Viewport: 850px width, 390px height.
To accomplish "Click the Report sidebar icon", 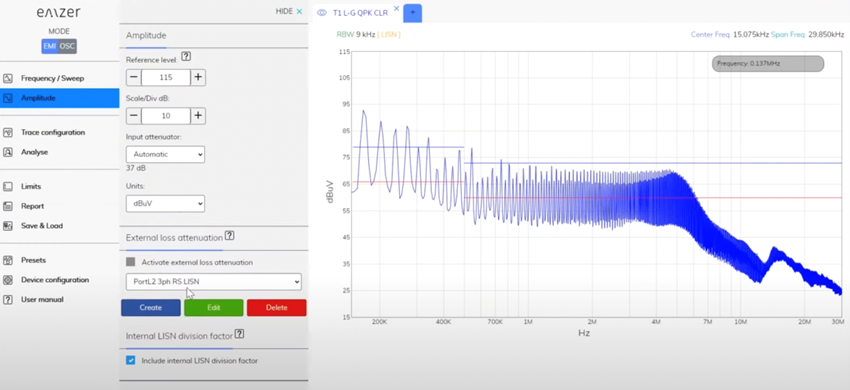I will tap(8, 206).
